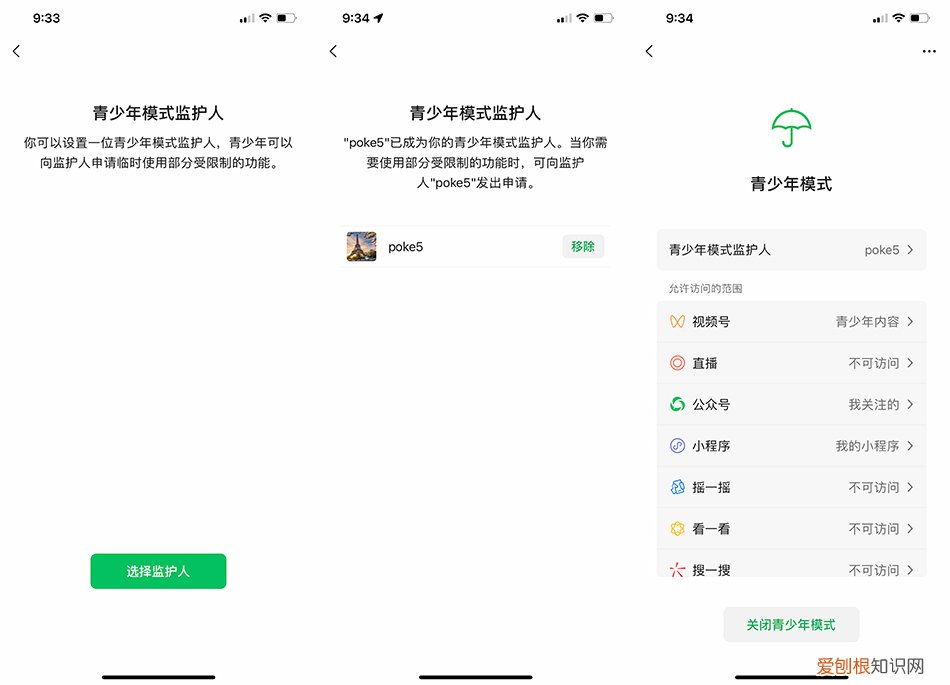
Task: Click the 选择监护人 green button
Action: click(x=157, y=571)
